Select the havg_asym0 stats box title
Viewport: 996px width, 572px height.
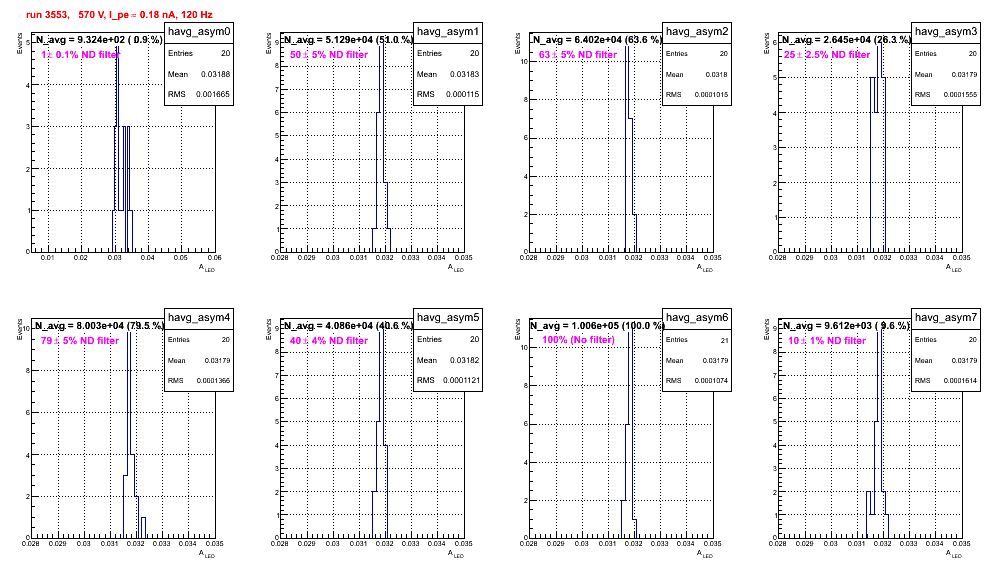coord(199,31)
